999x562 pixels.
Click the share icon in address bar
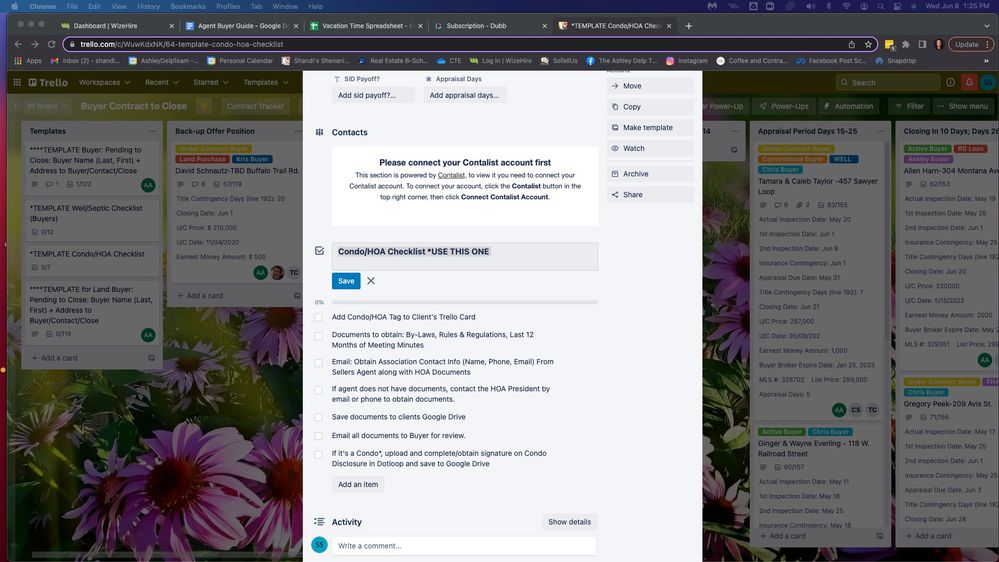tap(851, 44)
